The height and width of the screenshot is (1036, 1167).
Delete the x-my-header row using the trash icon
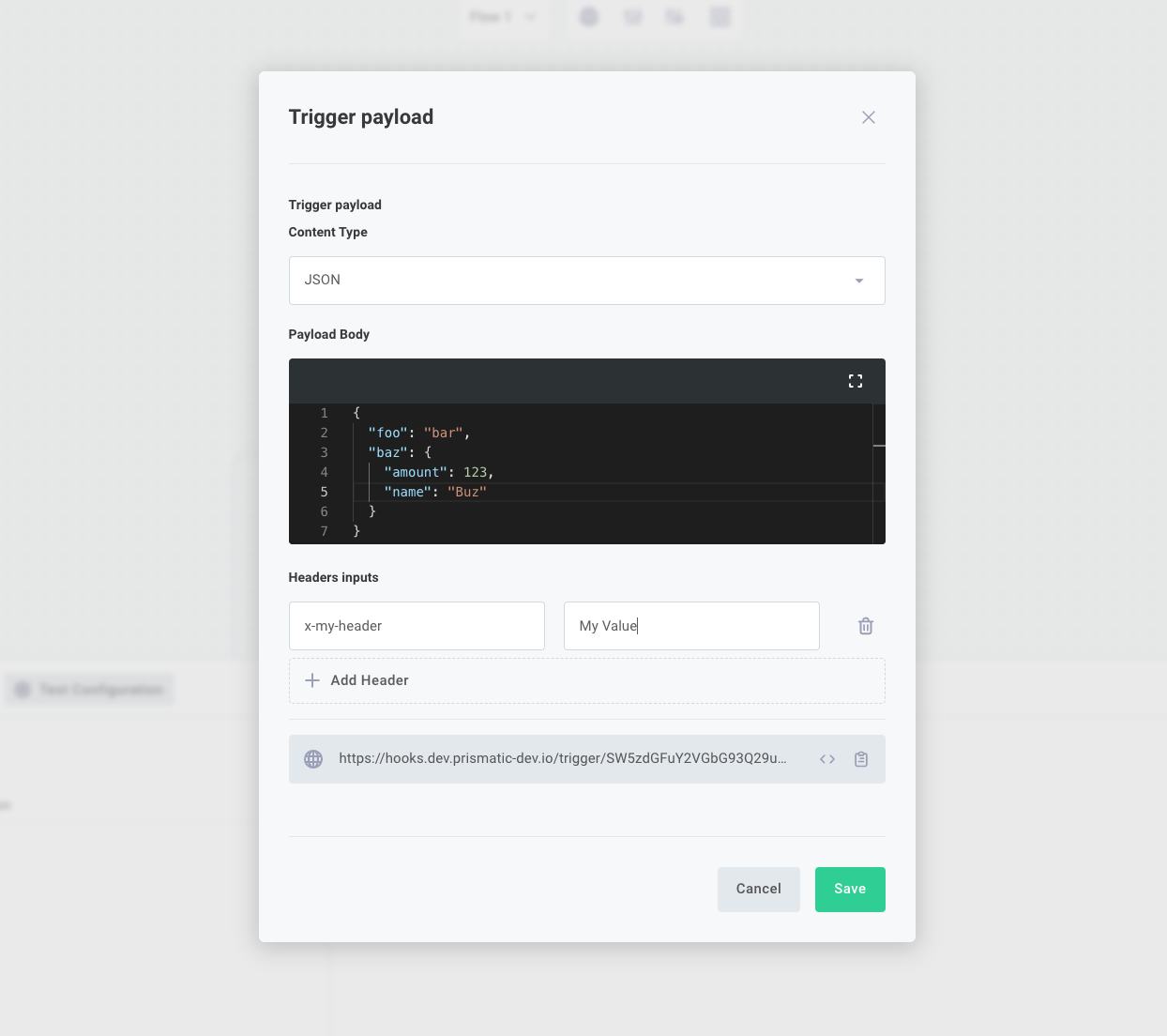point(865,626)
